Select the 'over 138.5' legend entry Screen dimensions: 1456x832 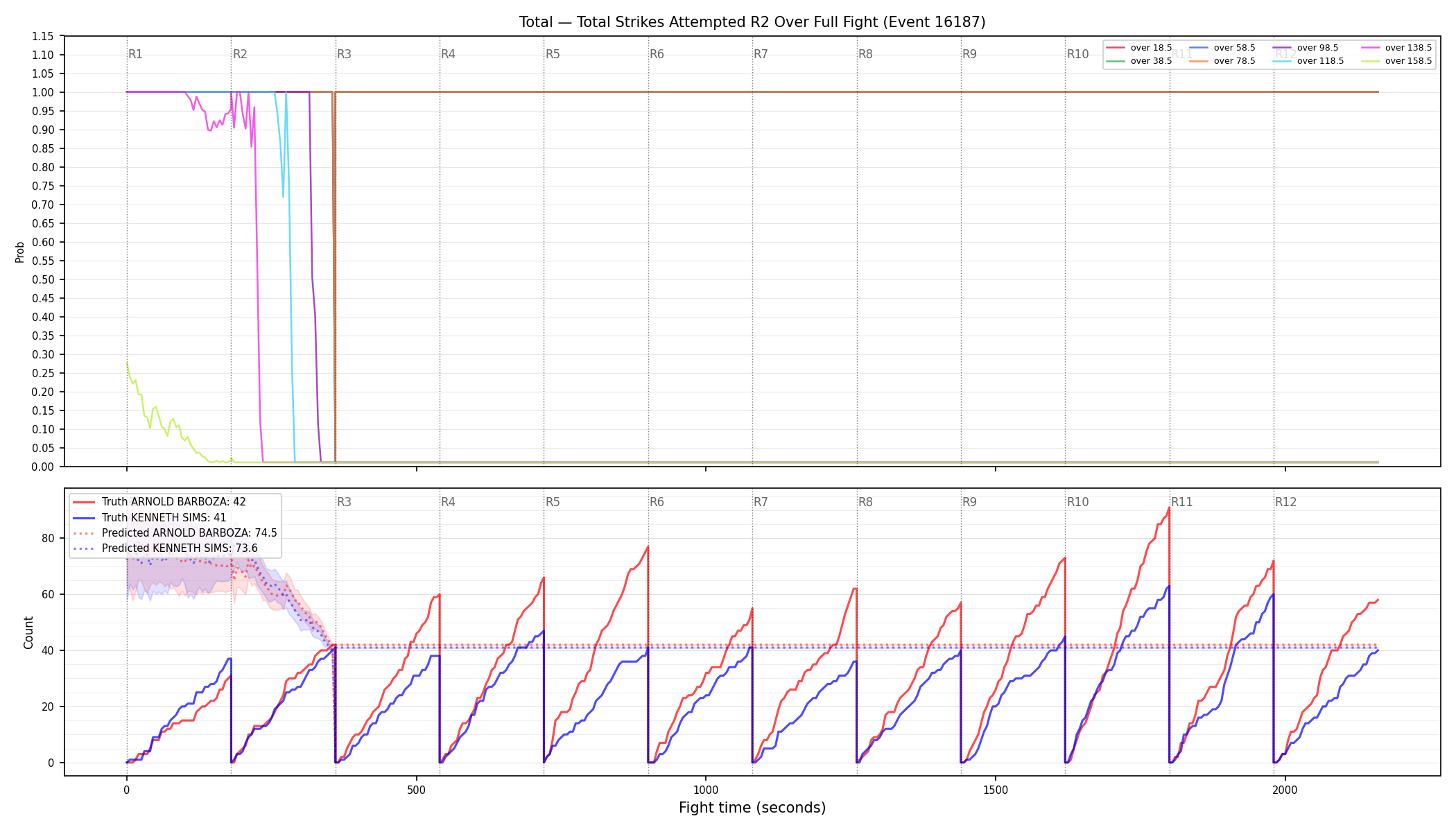1396,48
